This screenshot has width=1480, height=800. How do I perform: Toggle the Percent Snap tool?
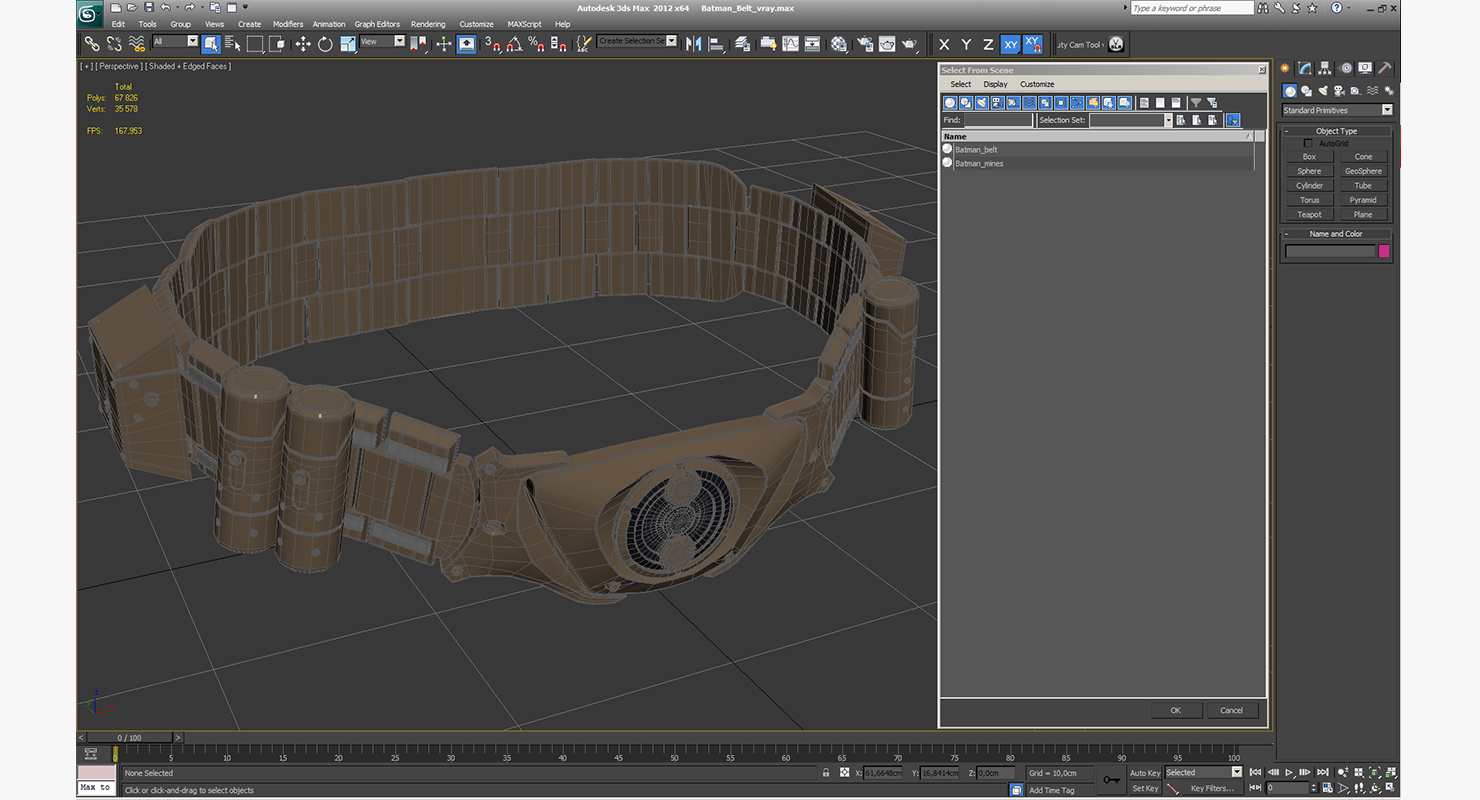pyautogui.click(x=536, y=44)
